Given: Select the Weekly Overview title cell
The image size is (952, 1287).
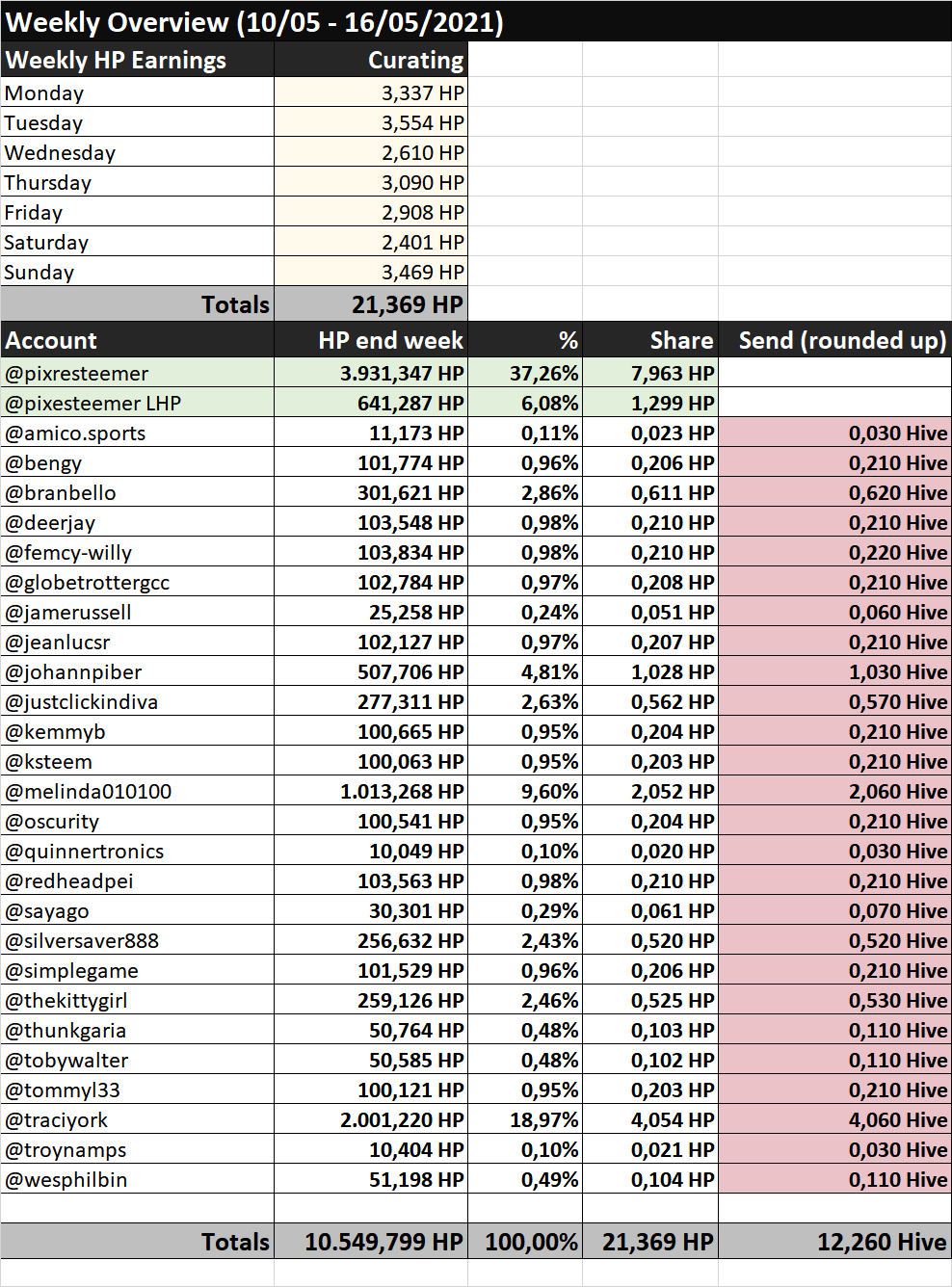Looking at the screenshot, I should tap(476, 21).
